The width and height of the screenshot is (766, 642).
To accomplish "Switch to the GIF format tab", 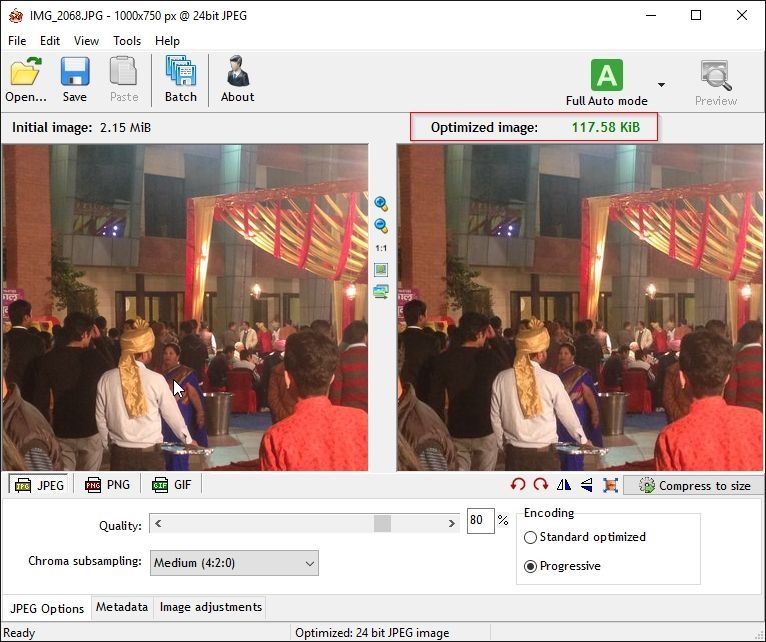I will coord(171,485).
